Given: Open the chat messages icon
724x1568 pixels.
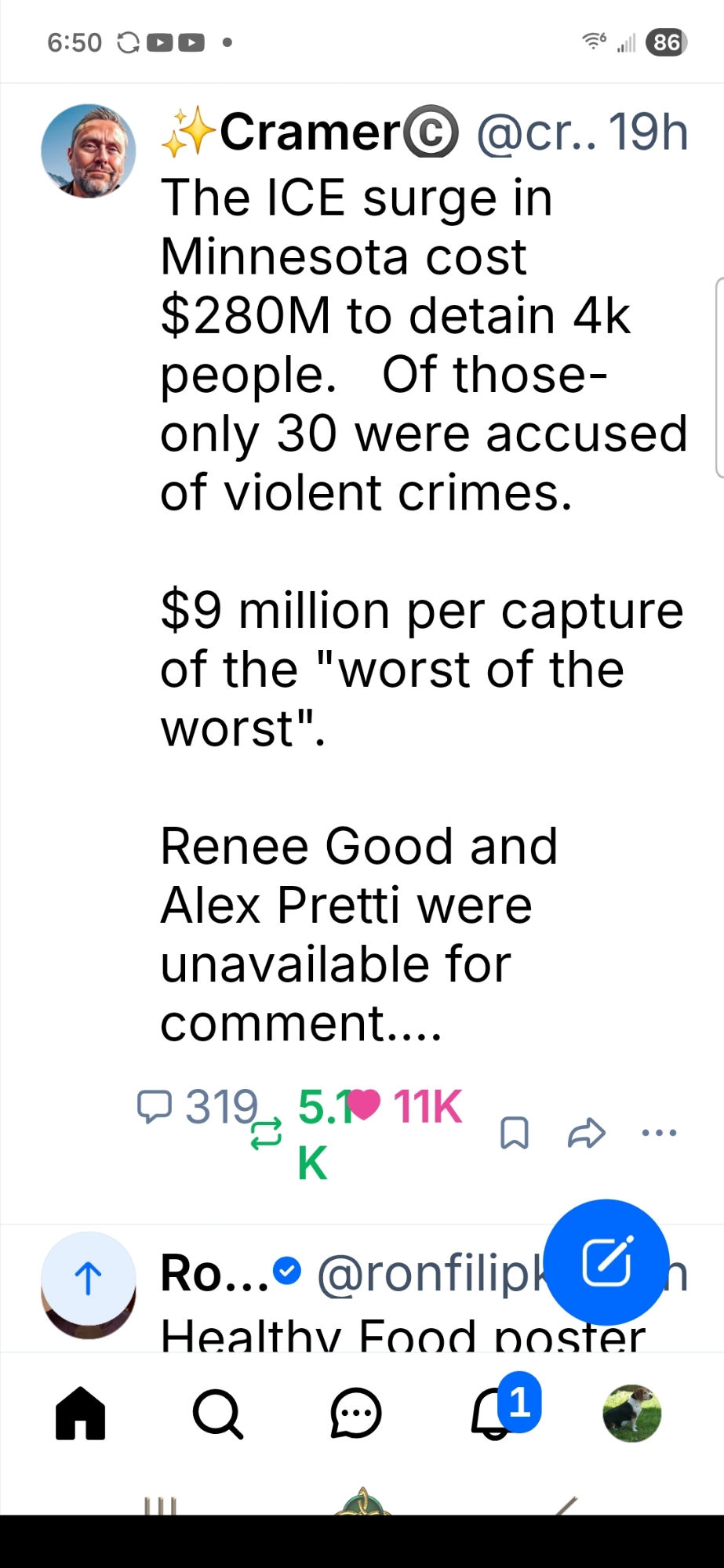Looking at the screenshot, I should point(355,1414).
